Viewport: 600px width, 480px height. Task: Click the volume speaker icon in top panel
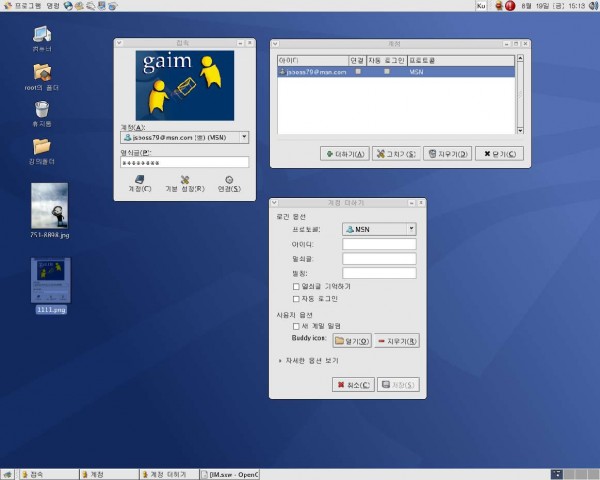pos(593,6)
